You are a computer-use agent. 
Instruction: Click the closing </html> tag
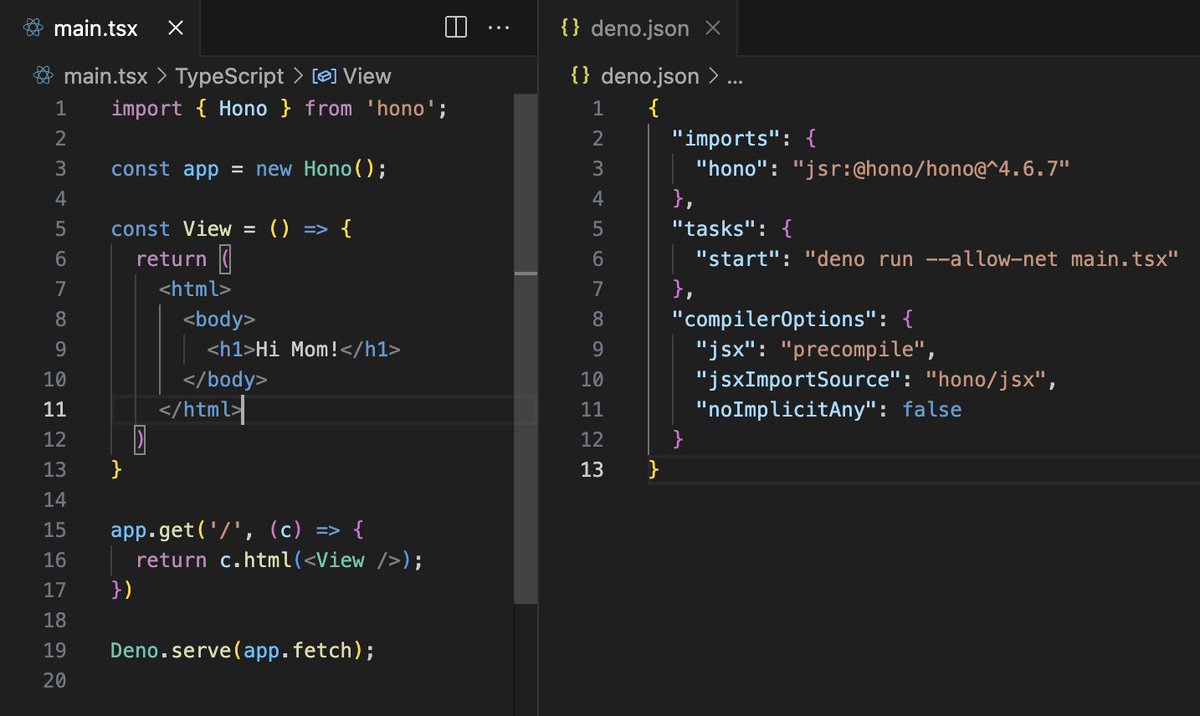201,409
